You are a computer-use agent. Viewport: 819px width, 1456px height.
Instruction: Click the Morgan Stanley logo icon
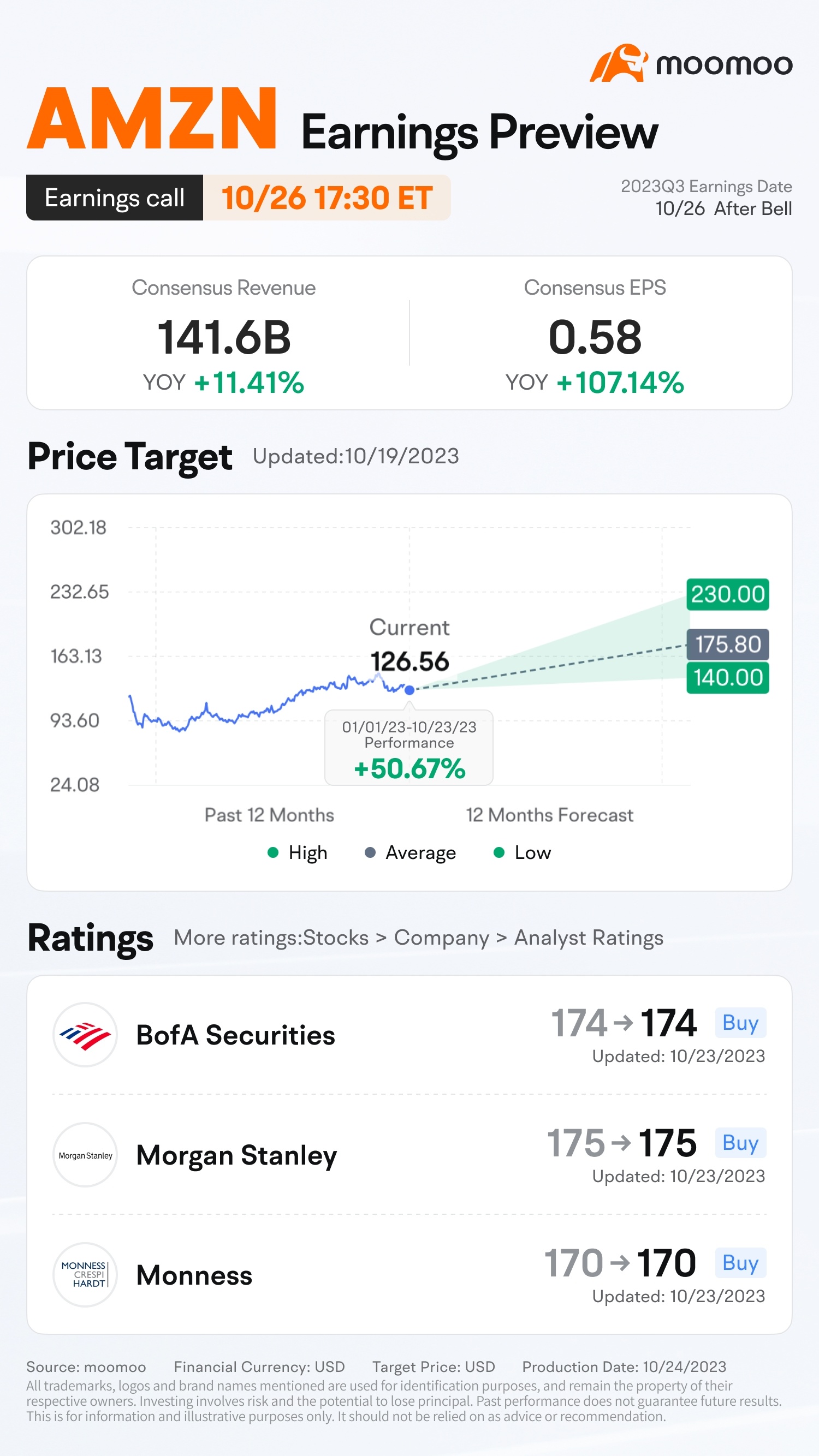[85, 1155]
